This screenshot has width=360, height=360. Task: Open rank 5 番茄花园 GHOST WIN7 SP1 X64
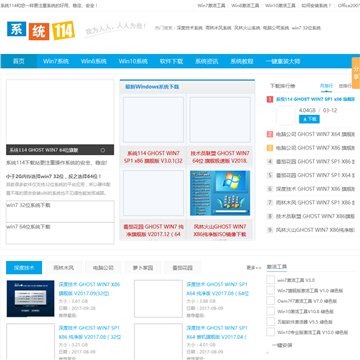[x=314, y=175]
